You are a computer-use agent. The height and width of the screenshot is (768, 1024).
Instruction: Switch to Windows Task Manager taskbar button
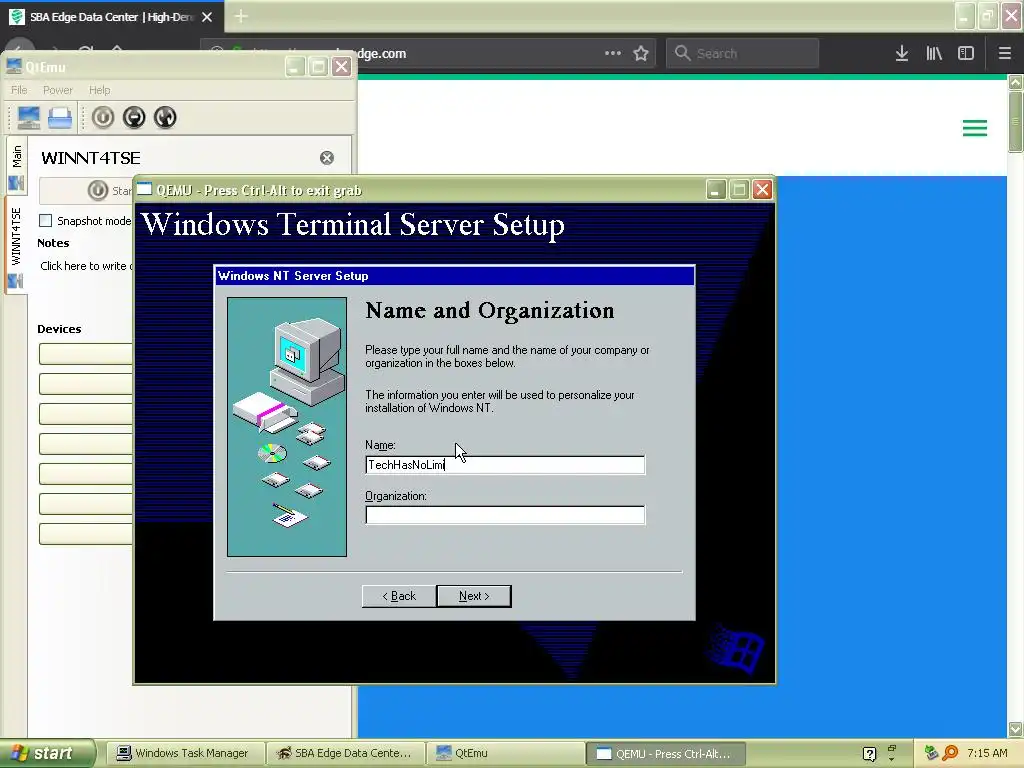[184, 754]
